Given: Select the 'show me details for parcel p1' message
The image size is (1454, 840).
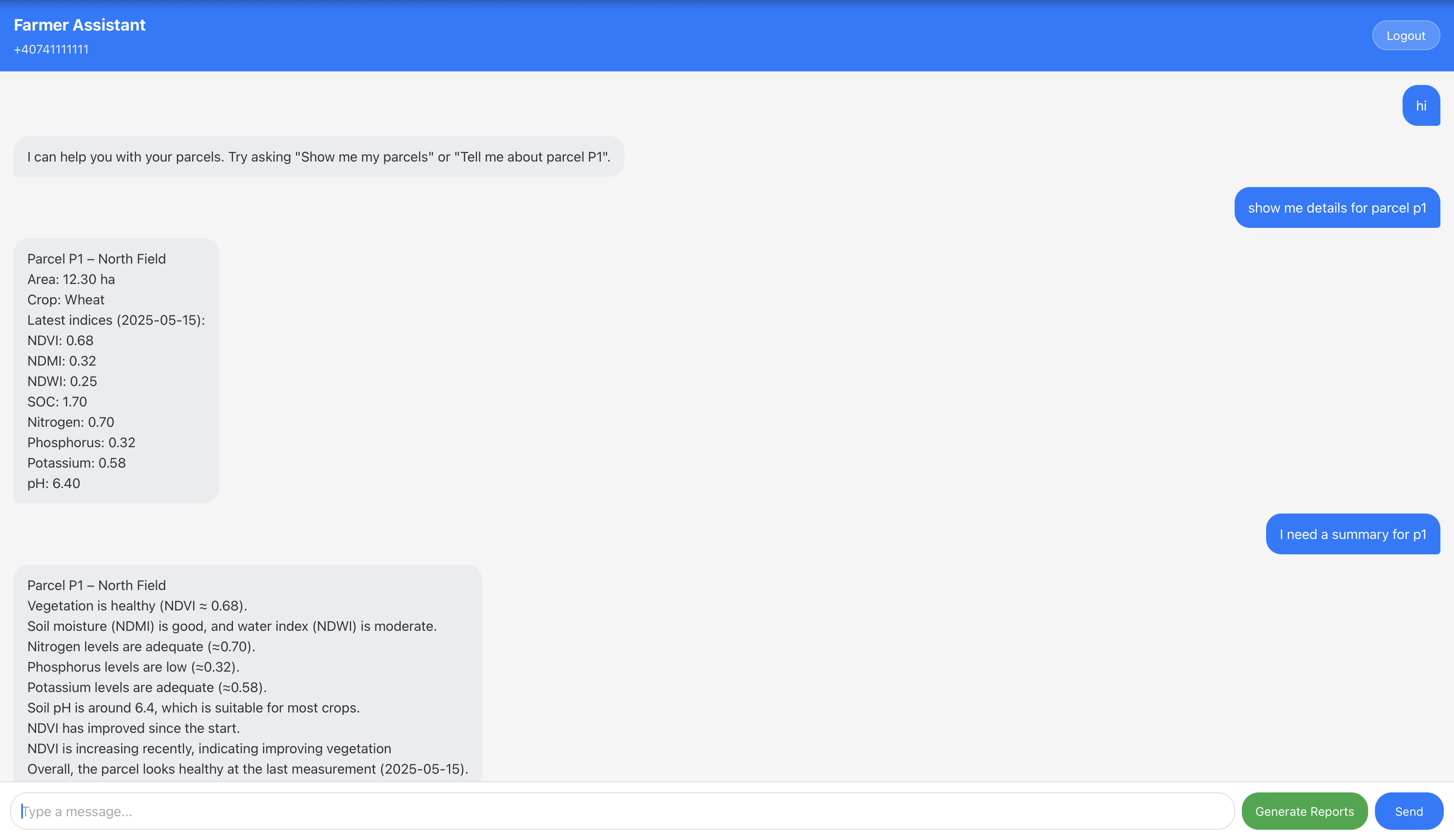Looking at the screenshot, I should coord(1336,208).
